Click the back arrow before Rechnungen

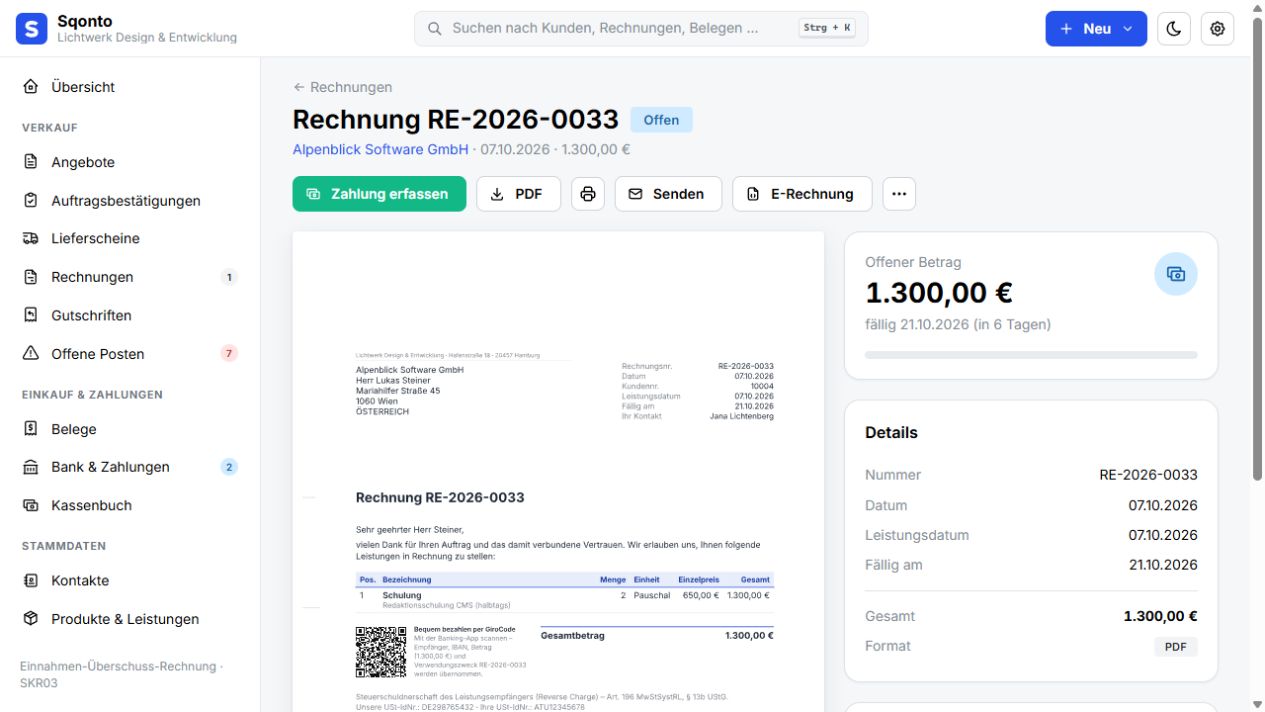[298, 87]
